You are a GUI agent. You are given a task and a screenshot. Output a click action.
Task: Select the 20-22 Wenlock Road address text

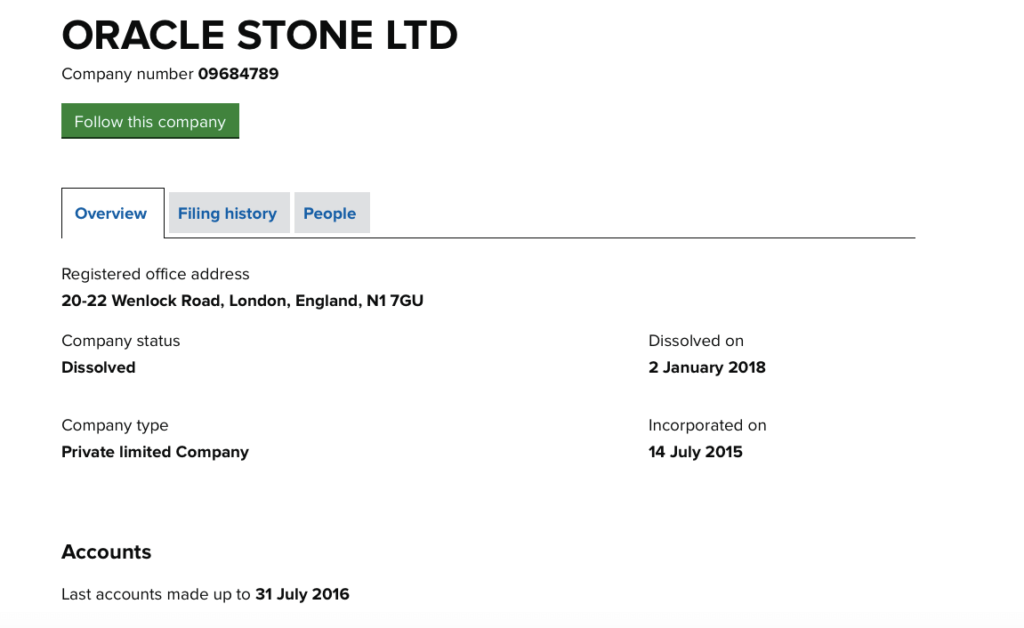click(x=242, y=300)
